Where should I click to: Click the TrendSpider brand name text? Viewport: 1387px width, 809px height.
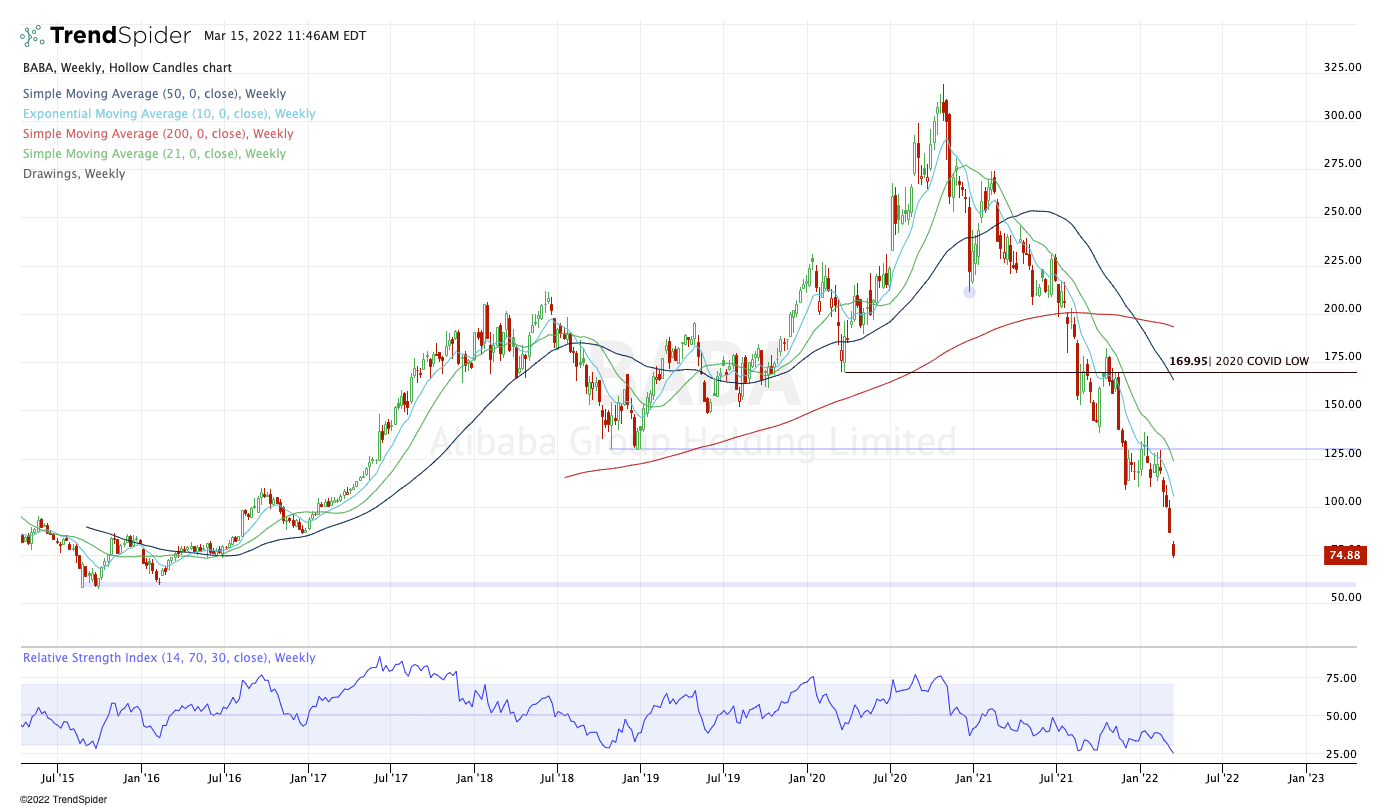click(120, 36)
